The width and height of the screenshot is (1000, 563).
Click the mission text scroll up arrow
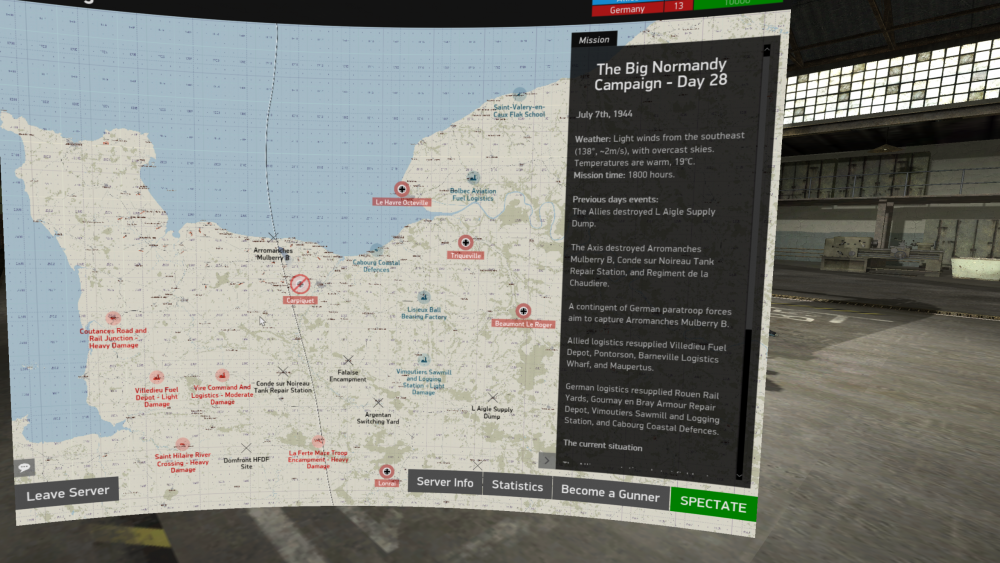767,50
